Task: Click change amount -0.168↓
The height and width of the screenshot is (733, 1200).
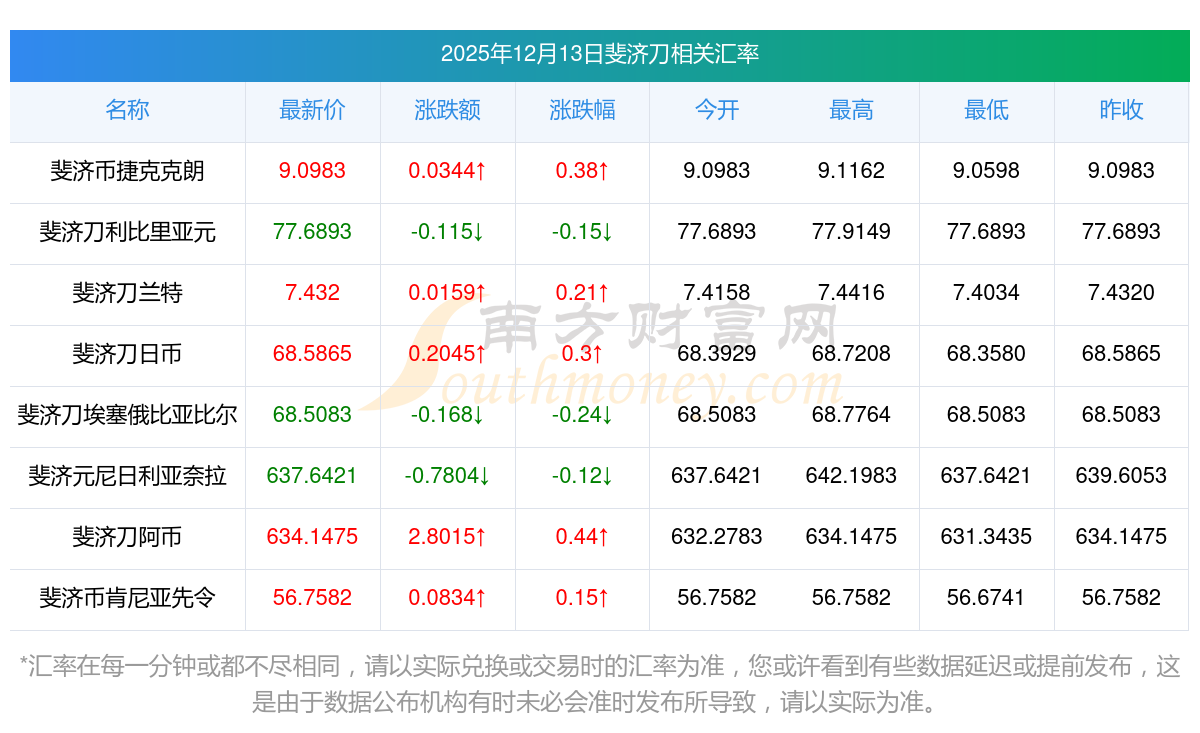Action: [447, 415]
